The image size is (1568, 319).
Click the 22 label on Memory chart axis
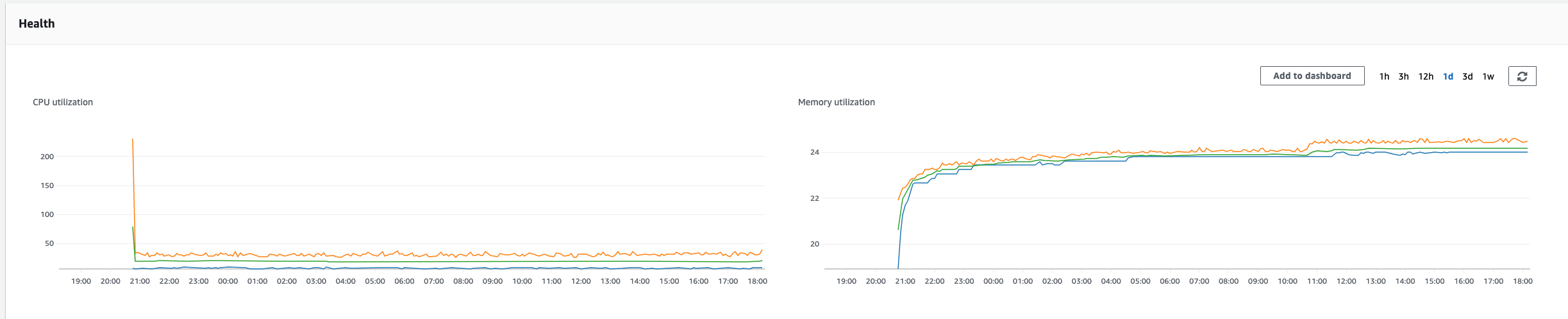point(815,198)
